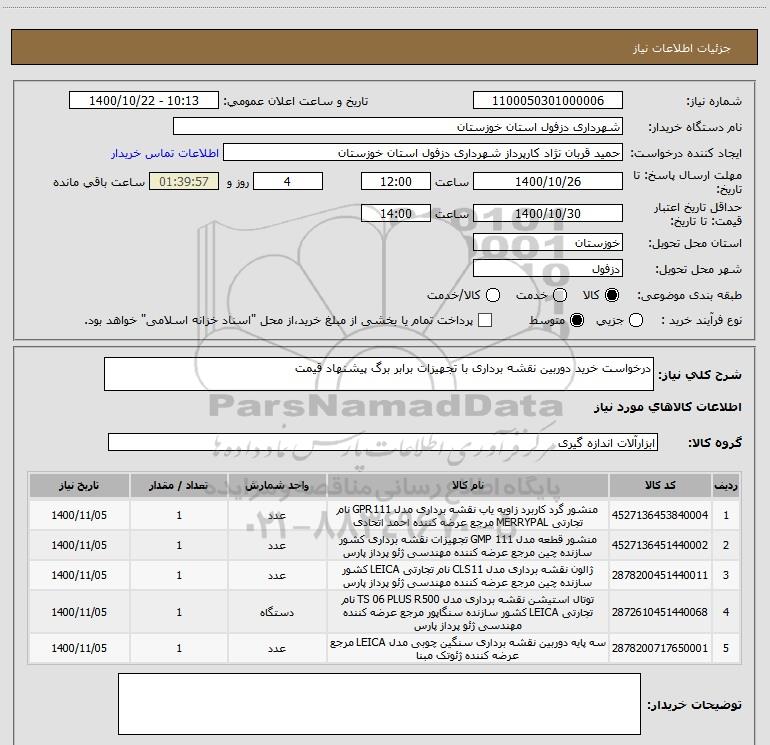Click the شماره نیاز field 1100050301000006
Screen dimensions: 770x745
(x=548, y=101)
